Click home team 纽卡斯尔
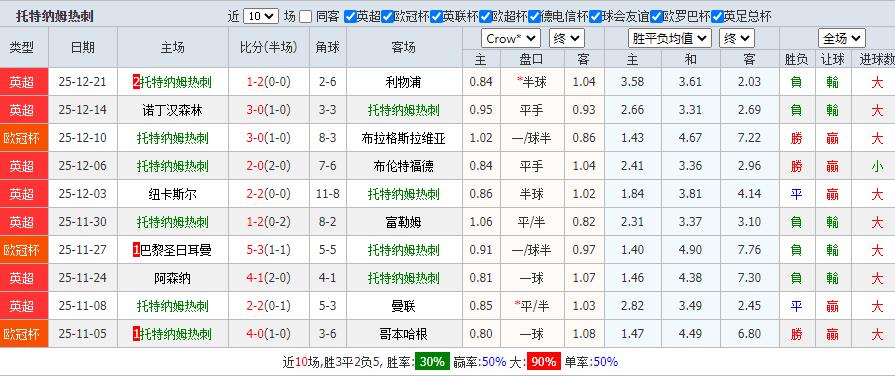895x376 pixels. click(172, 194)
